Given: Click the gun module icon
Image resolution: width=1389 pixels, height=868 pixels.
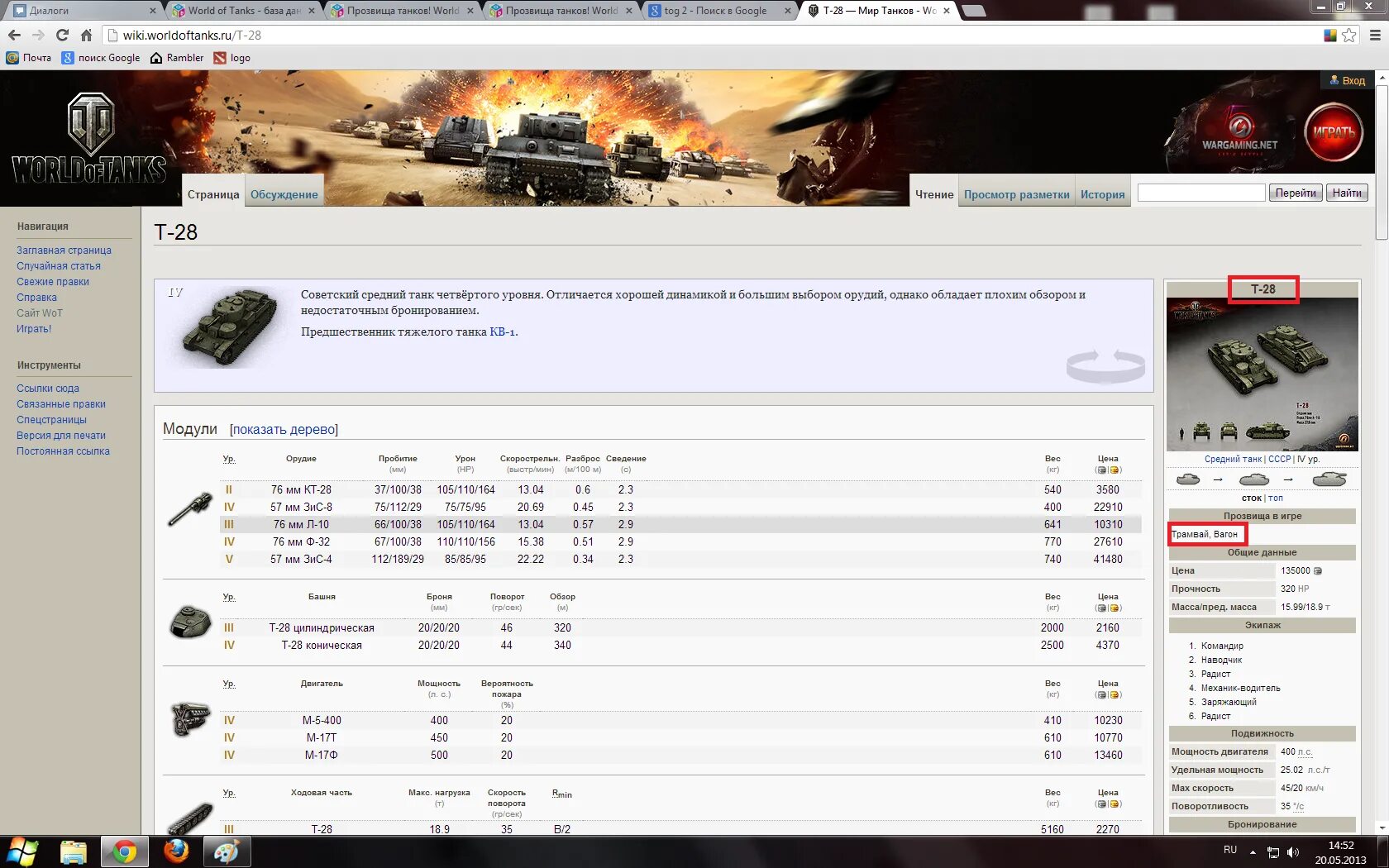Looking at the screenshot, I should click(x=190, y=509).
